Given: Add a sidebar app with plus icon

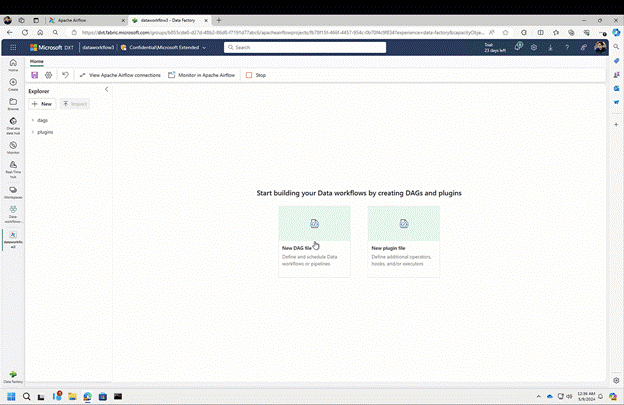Looking at the screenshot, I should (x=616, y=125).
